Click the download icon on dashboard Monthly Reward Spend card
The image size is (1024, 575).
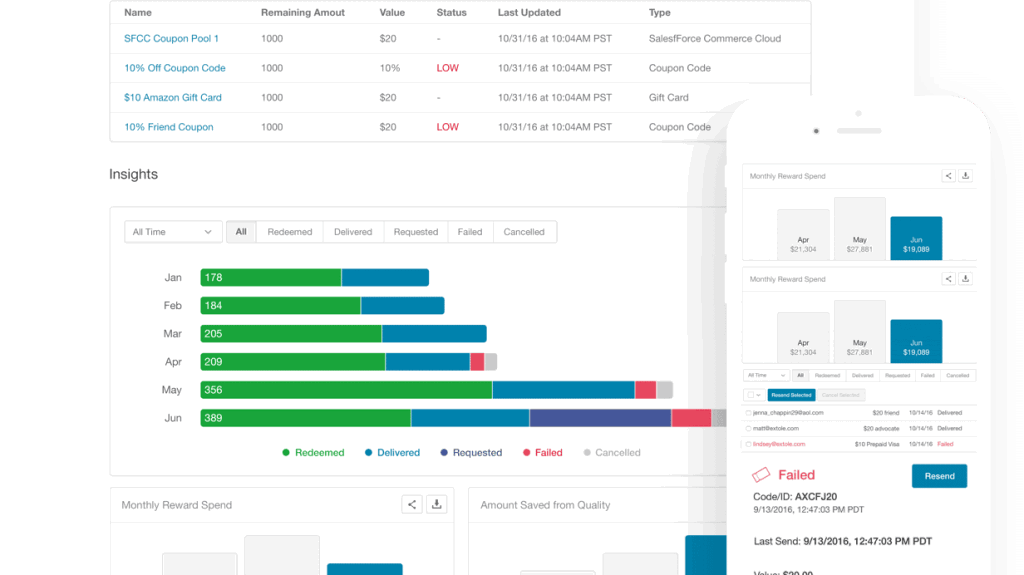click(x=437, y=504)
